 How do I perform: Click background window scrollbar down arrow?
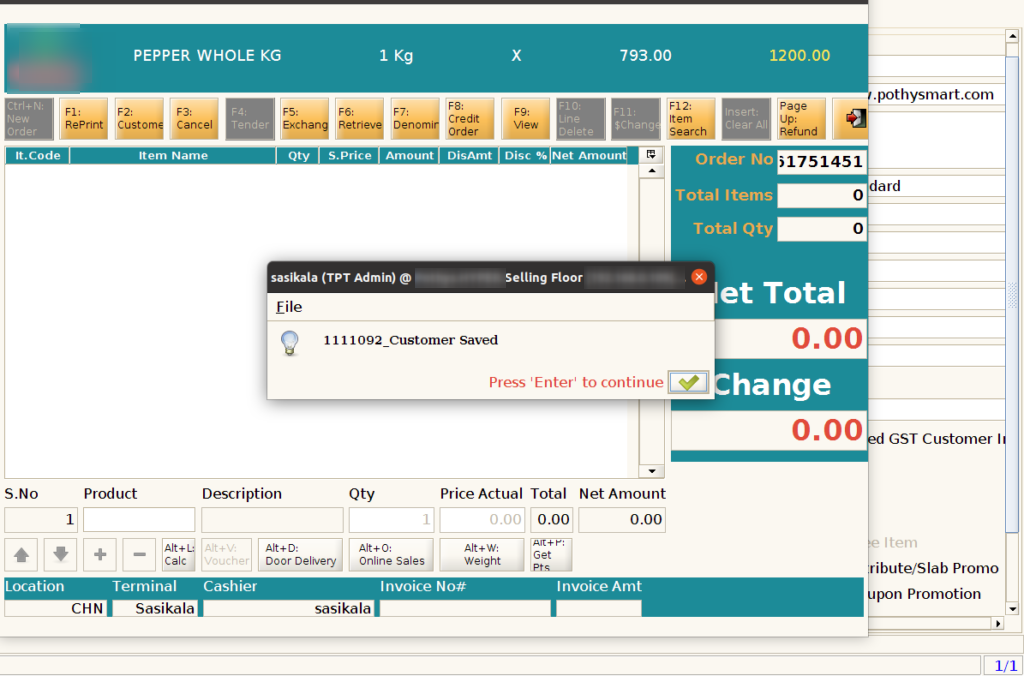click(x=1012, y=609)
